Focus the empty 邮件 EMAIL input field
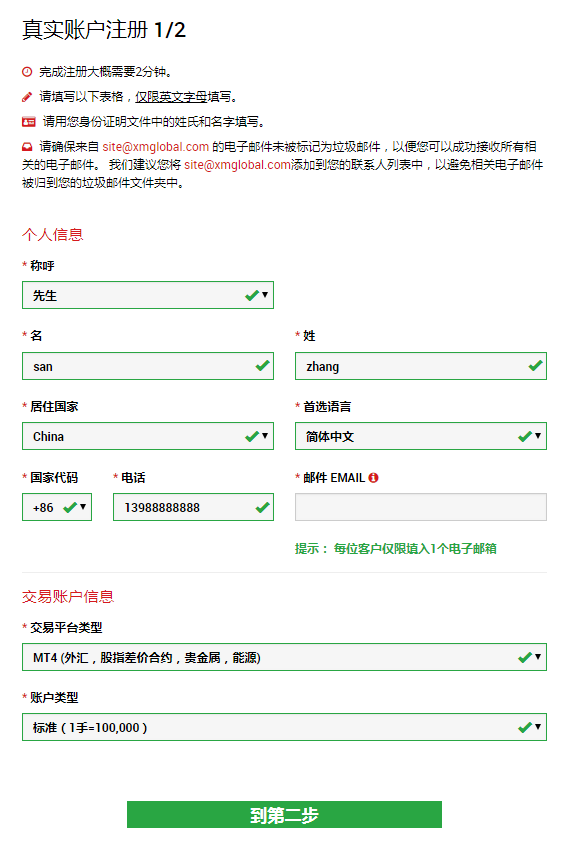This screenshot has width=572, height=844. coord(421,507)
